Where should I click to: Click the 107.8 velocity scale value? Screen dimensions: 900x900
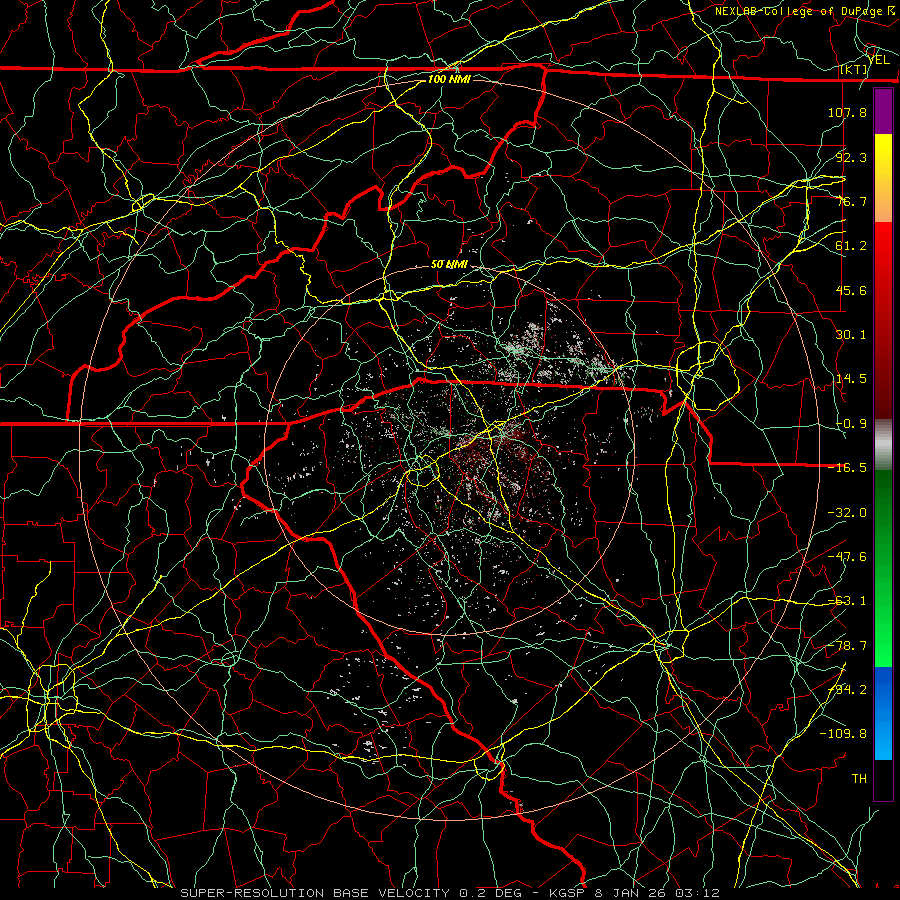[847, 112]
